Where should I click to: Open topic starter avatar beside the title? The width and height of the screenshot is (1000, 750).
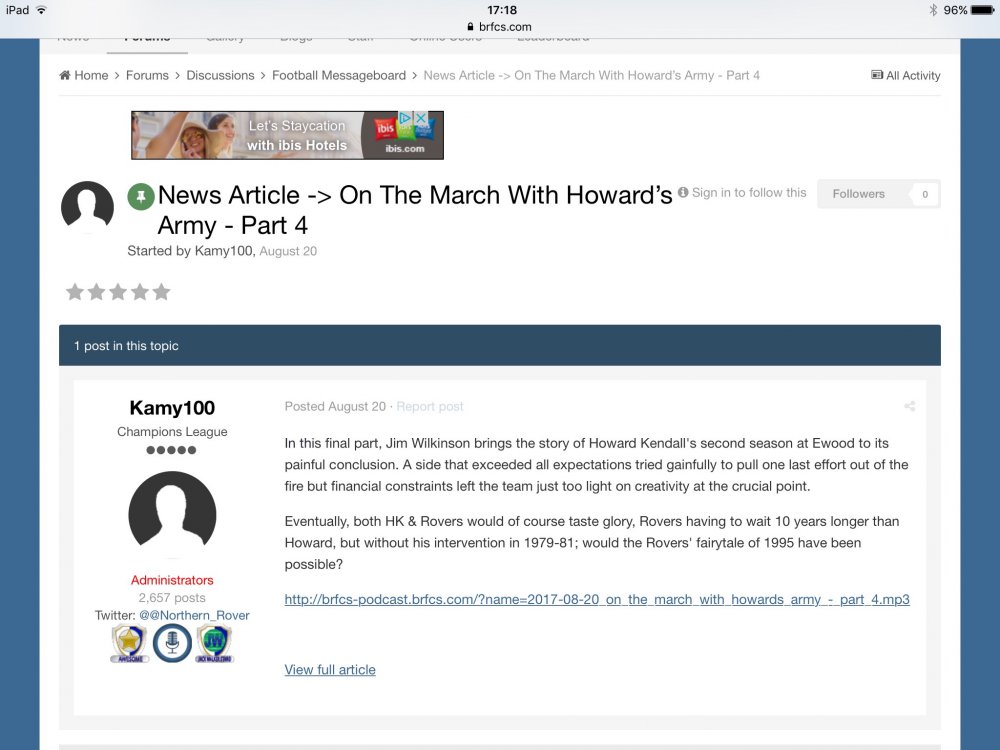pyautogui.click(x=87, y=207)
